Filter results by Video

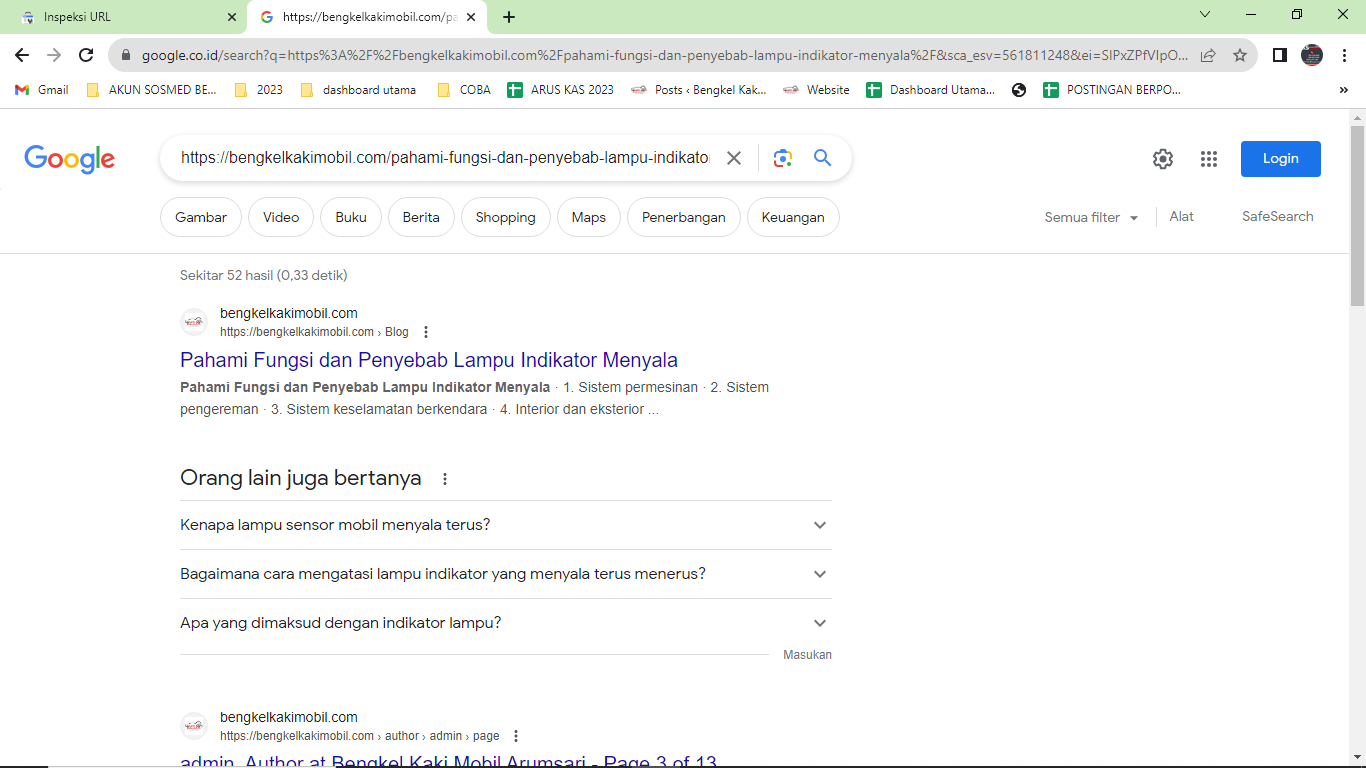[x=281, y=217]
